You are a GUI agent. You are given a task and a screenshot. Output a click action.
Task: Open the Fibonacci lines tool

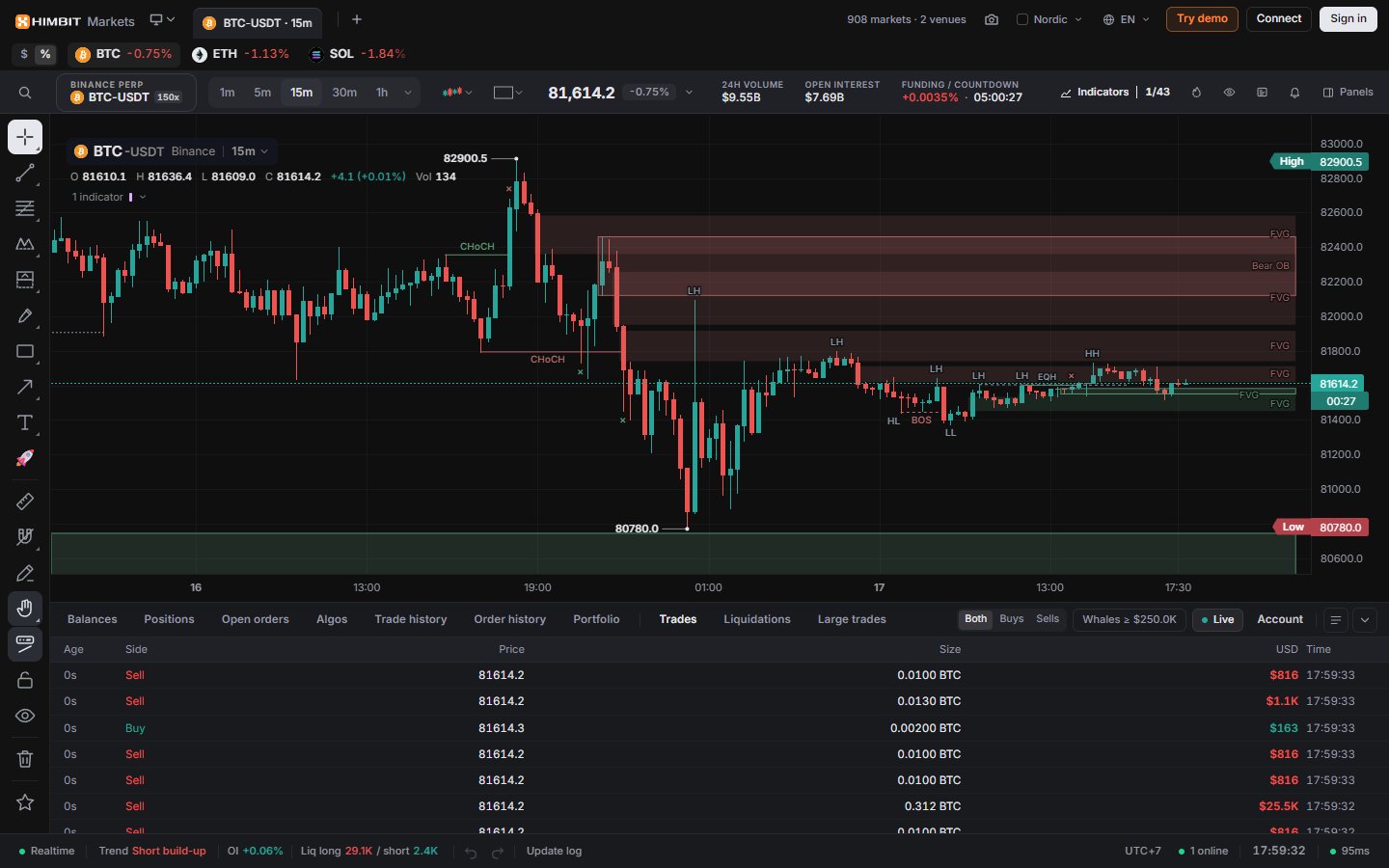click(25, 208)
